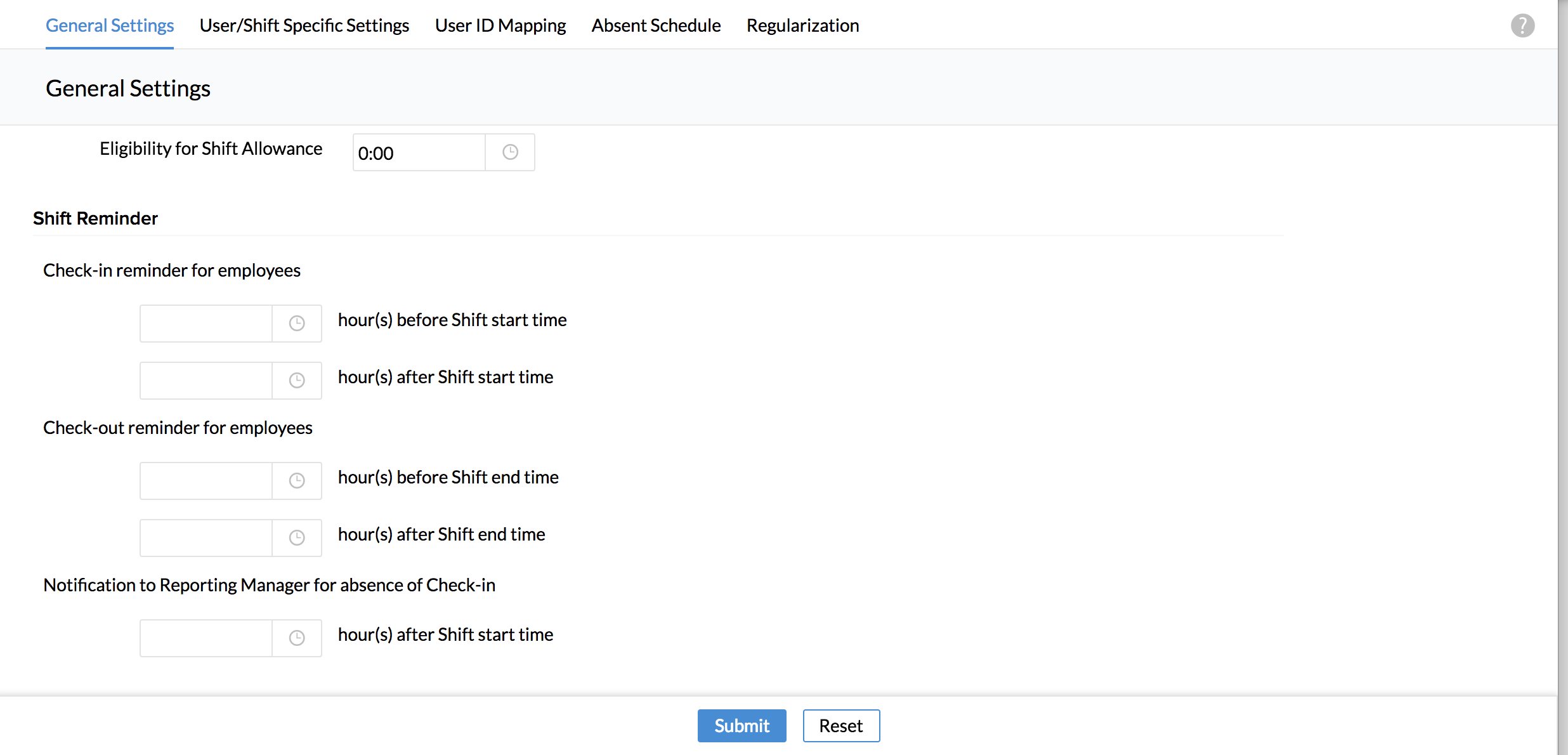Open the User ID Mapping tab
This screenshot has width=1568, height=755.
click(x=500, y=25)
